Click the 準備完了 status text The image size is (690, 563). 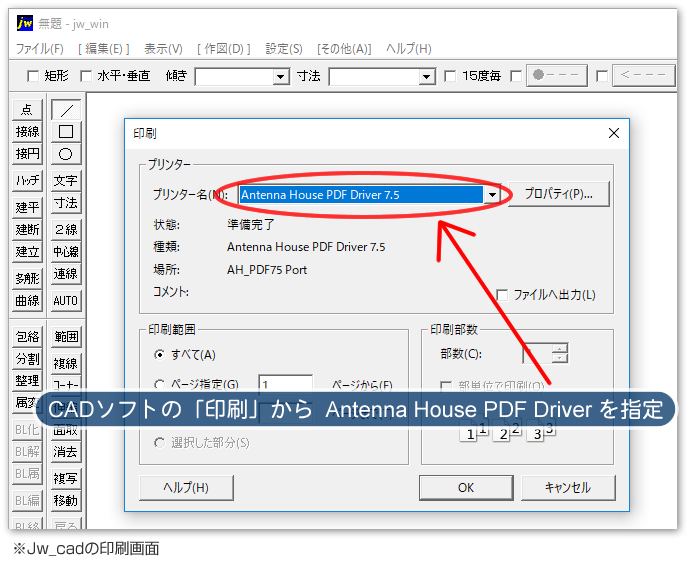click(x=251, y=224)
